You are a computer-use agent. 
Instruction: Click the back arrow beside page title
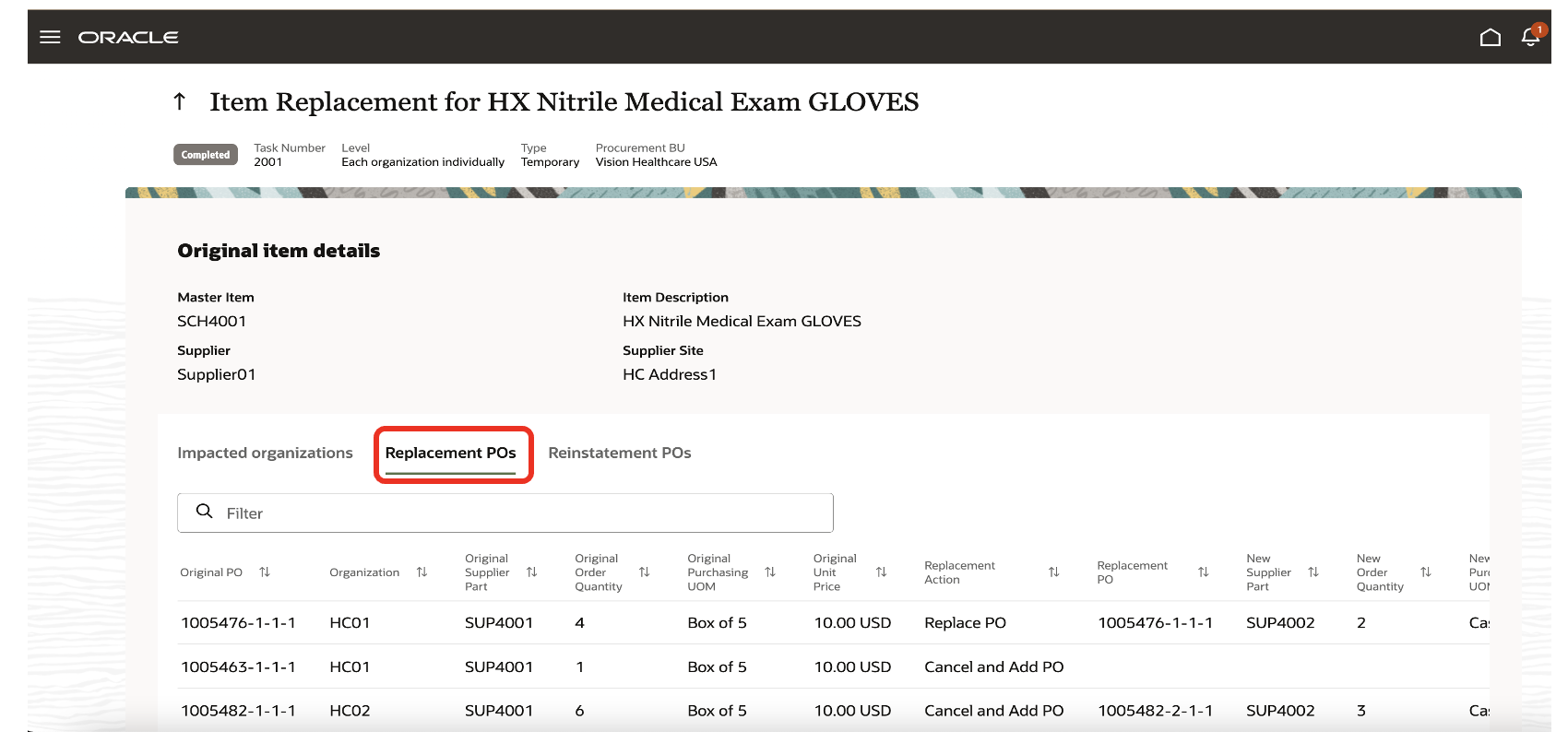coord(180,101)
